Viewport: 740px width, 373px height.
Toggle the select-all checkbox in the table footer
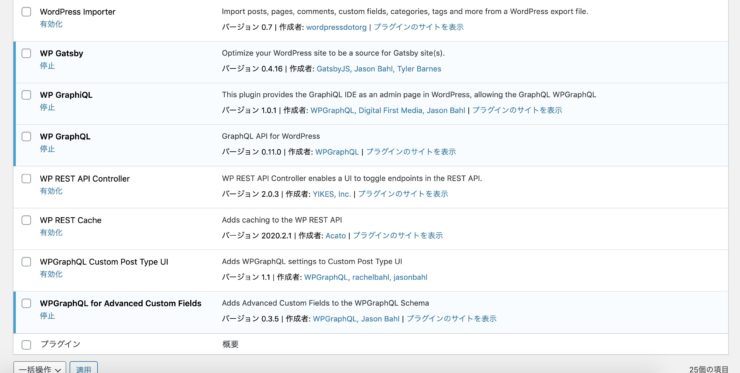(x=26, y=345)
